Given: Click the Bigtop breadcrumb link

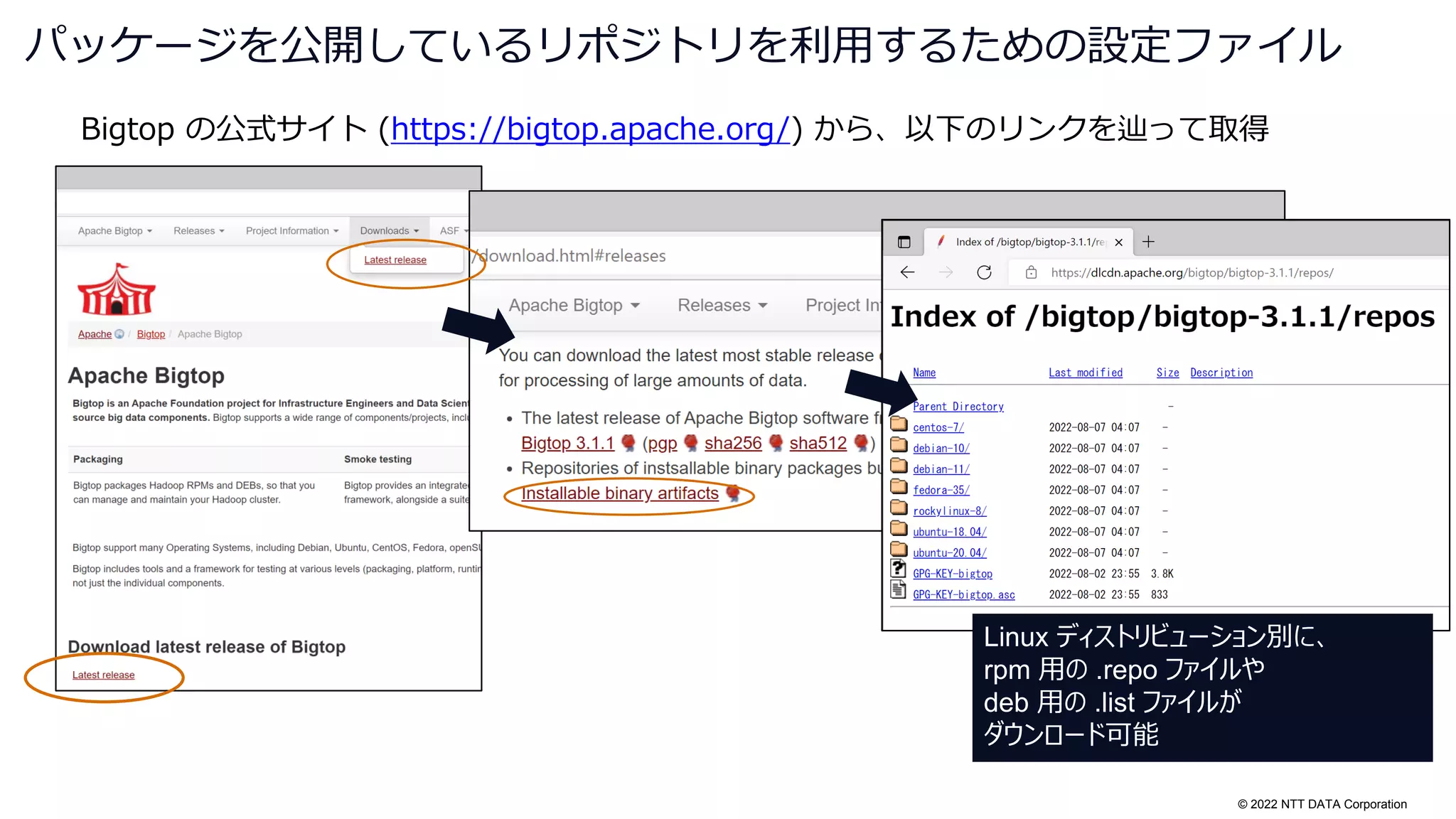Looking at the screenshot, I should (151, 334).
